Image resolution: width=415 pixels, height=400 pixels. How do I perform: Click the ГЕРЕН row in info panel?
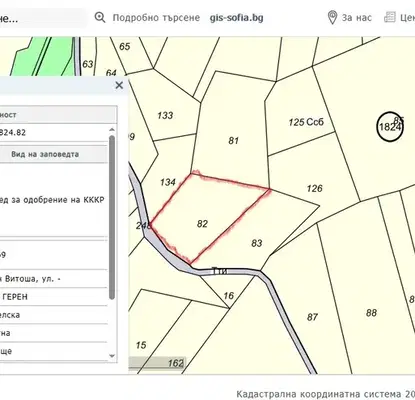click(x=53, y=297)
